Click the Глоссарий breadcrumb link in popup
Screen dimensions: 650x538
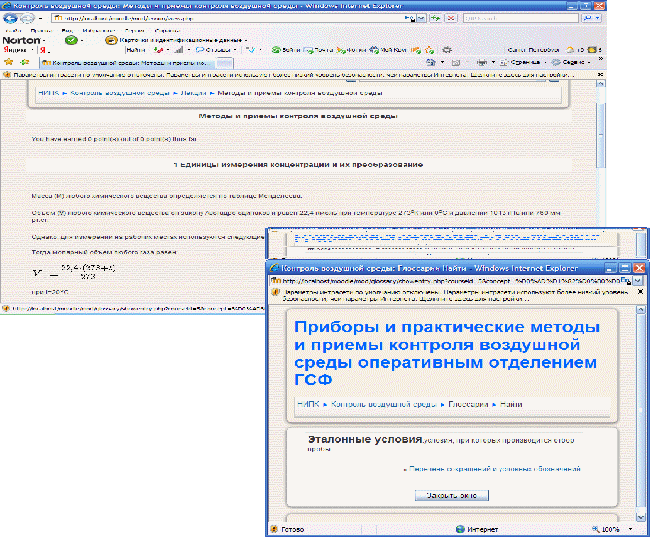click(468, 404)
